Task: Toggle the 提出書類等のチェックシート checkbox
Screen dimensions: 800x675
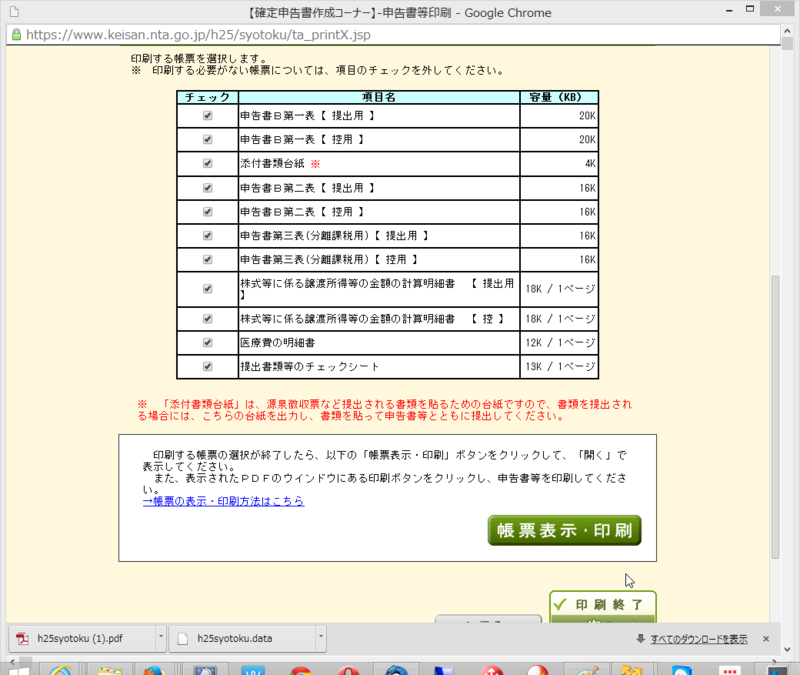Action: (x=207, y=366)
